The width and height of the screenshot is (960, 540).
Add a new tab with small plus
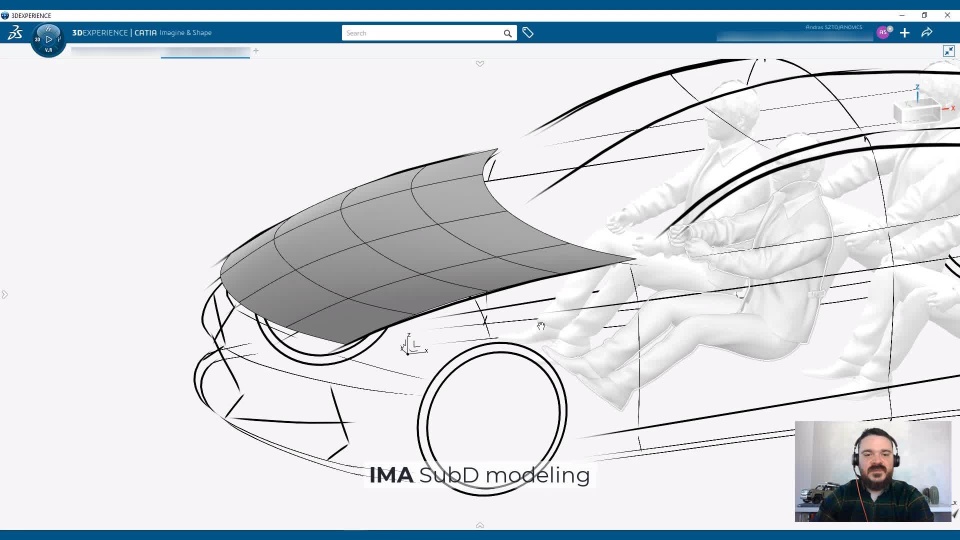click(x=256, y=50)
